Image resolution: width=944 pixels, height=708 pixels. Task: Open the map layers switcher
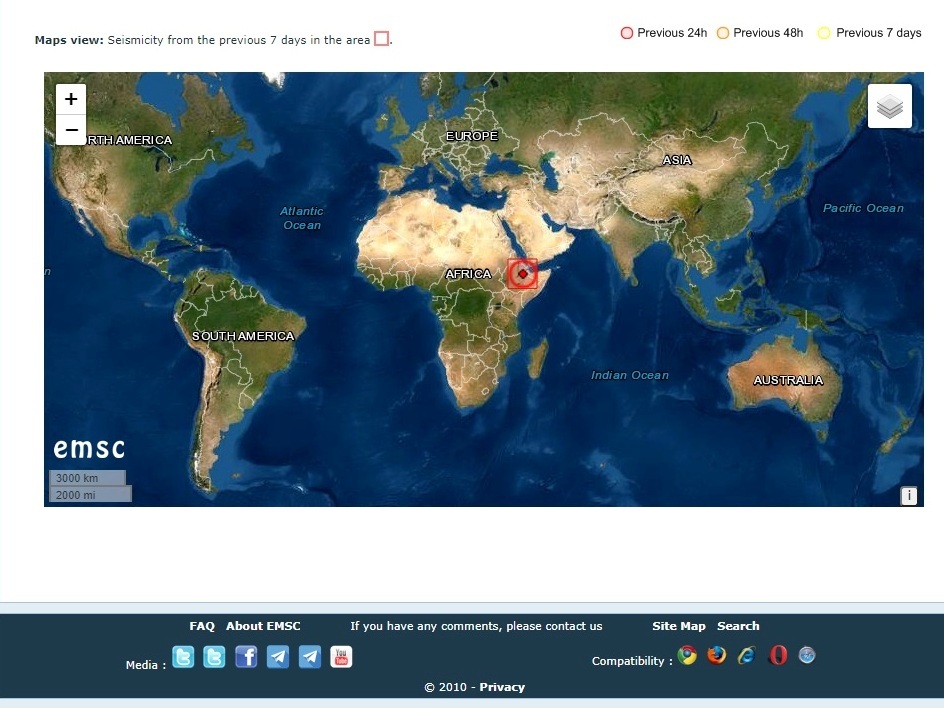pos(889,106)
